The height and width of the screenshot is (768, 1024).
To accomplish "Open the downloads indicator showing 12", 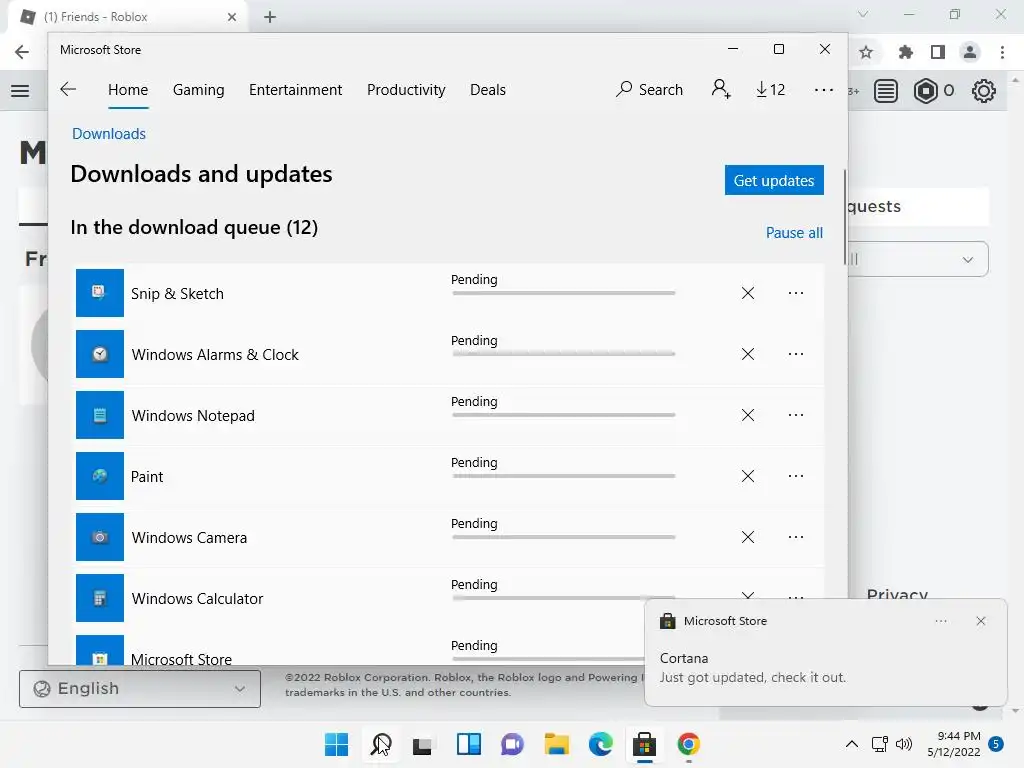I will (771, 89).
